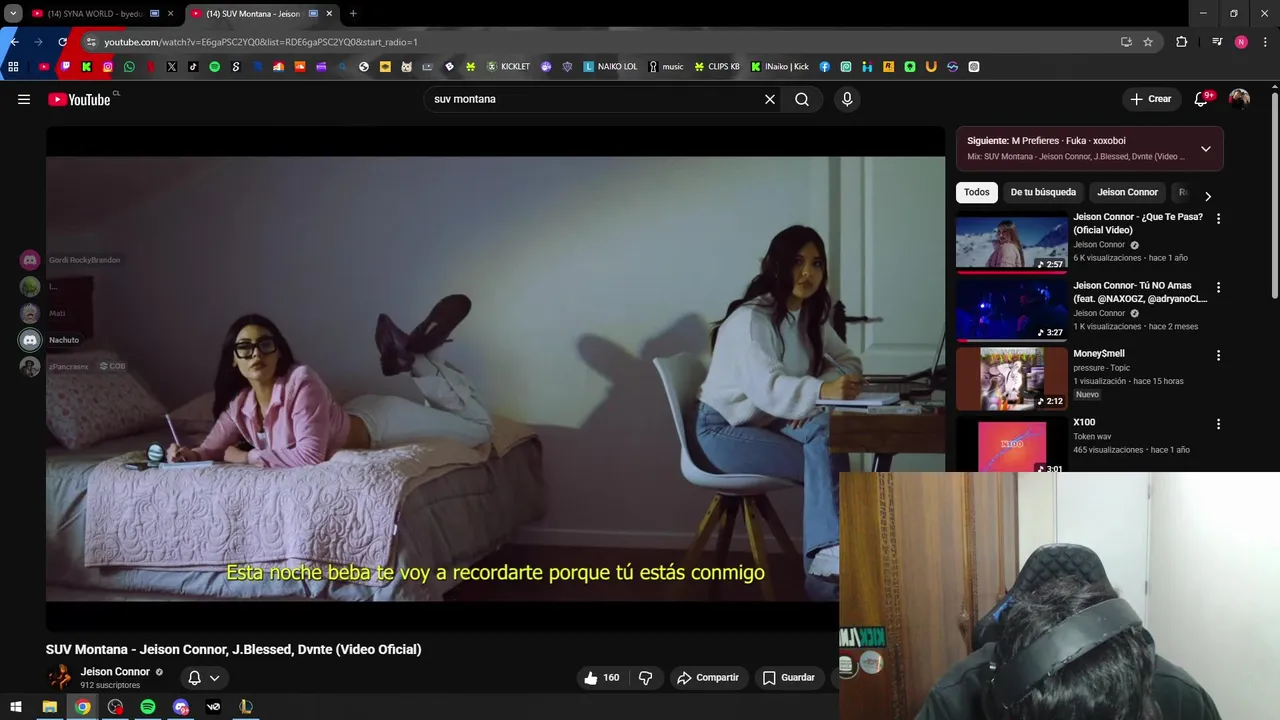Open the Jeison Connor channel name link
Image resolution: width=1280 pixels, height=720 pixels.
[115, 672]
